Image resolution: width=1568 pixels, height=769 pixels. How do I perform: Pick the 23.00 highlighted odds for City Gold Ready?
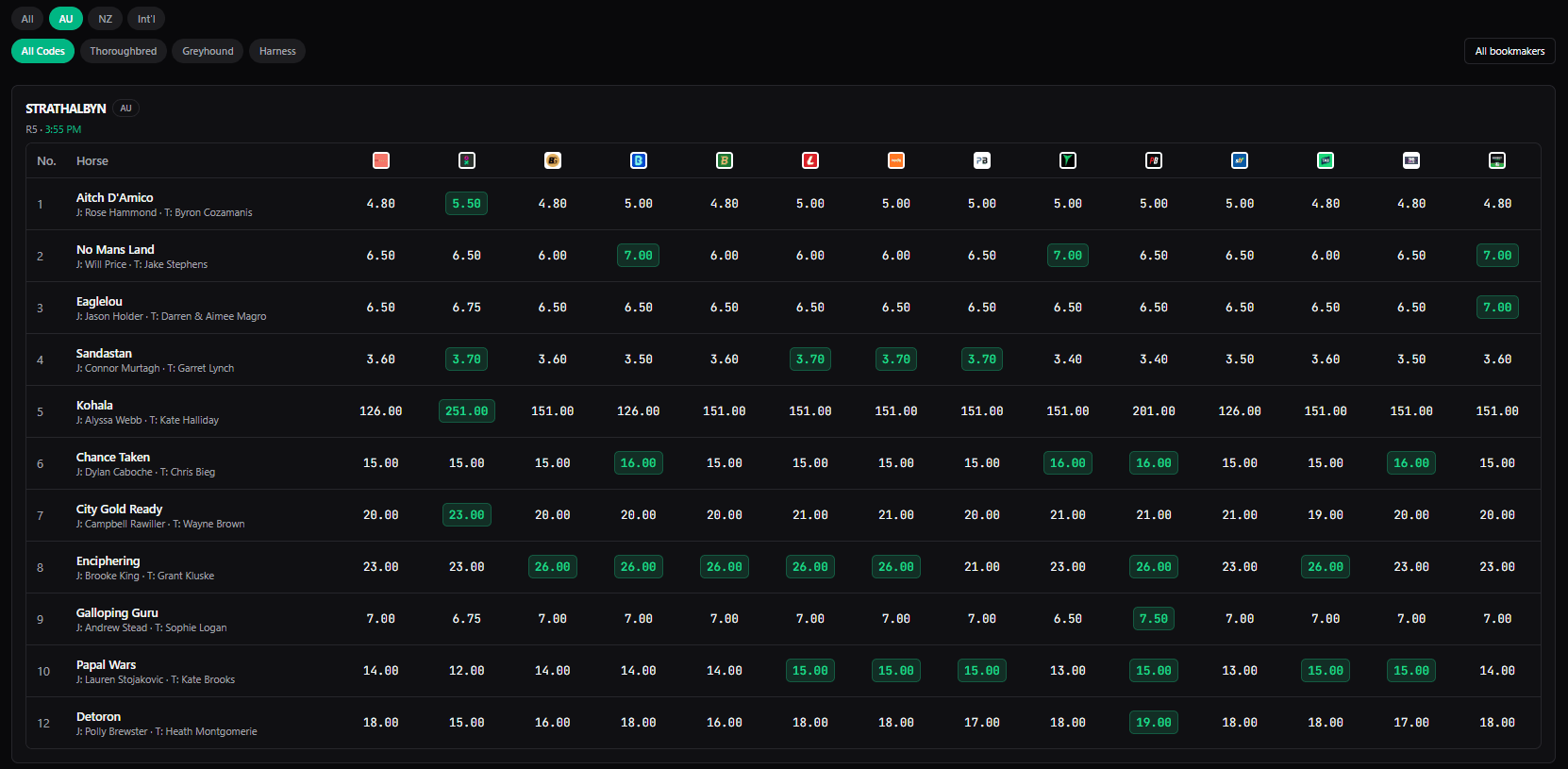pos(467,515)
